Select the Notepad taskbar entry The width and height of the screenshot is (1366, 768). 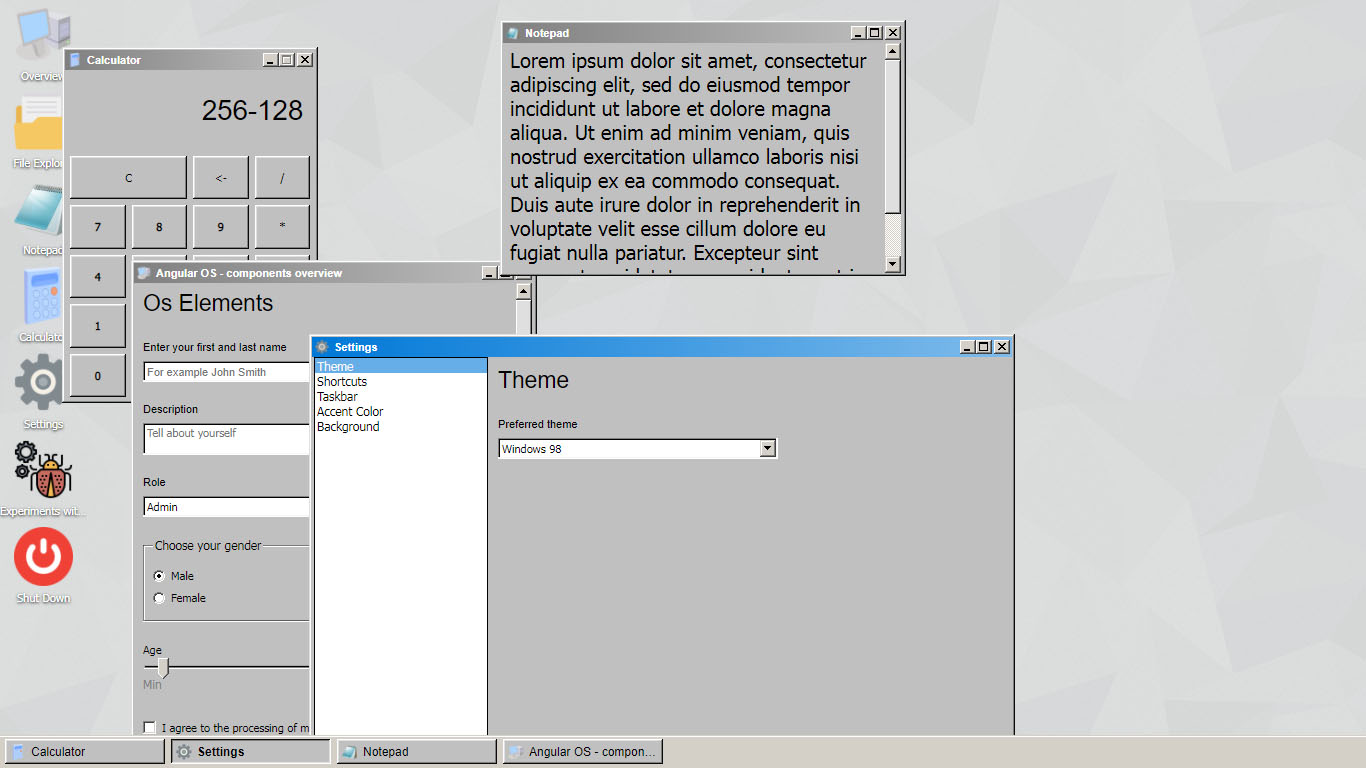415,750
